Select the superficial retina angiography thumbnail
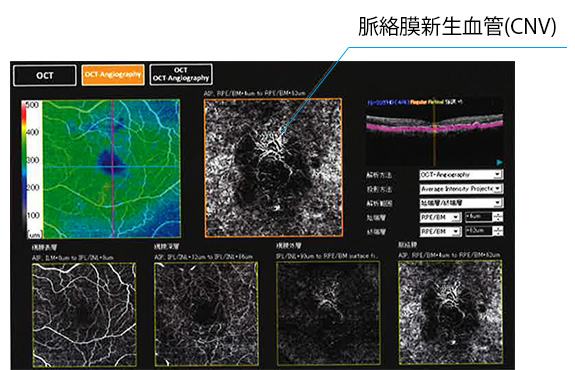Screen dimensions: 575x370 84,315
